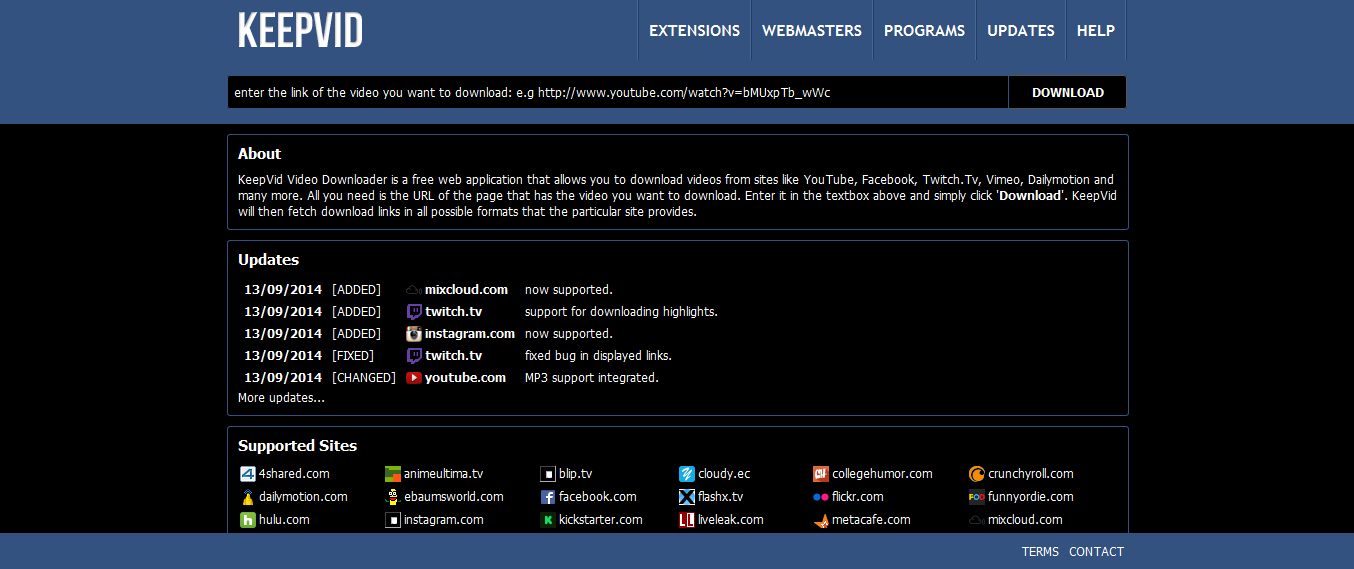Open the cloudy.ec link
The width and height of the screenshot is (1354, 569).
click(724, 474)
